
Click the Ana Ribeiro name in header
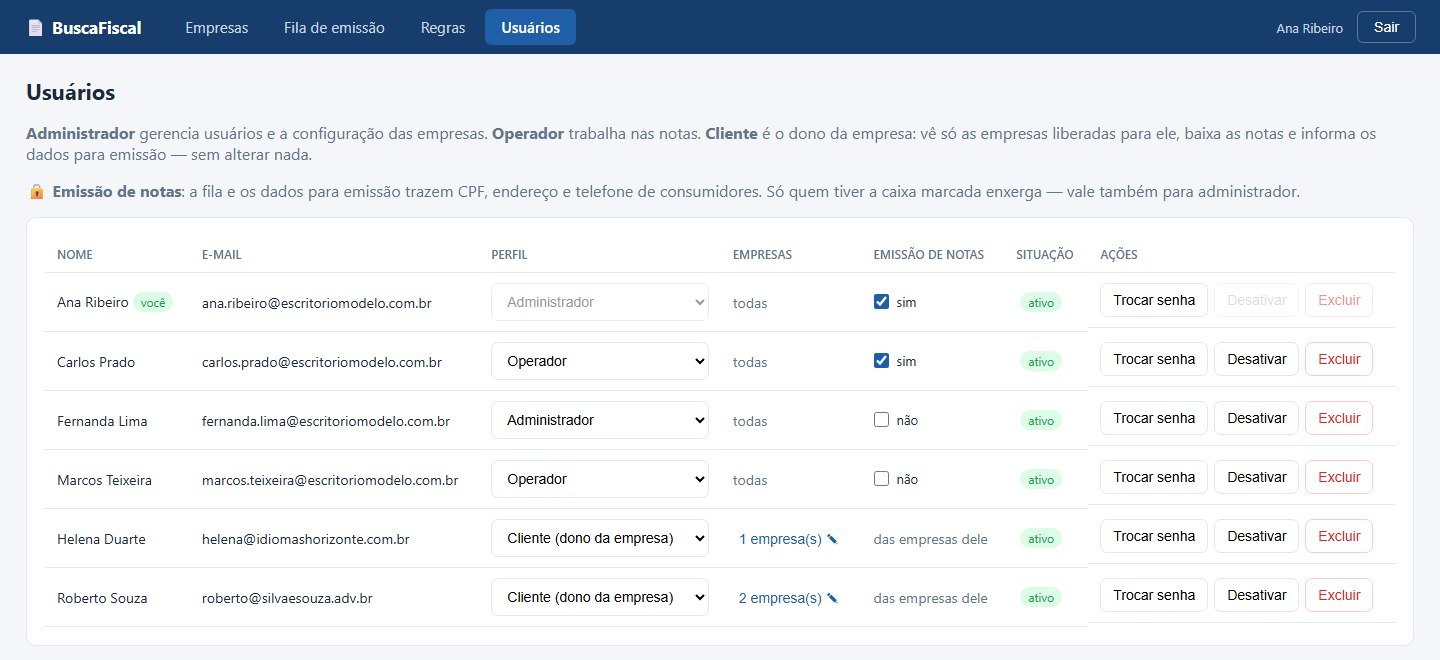click(1309, 28)
